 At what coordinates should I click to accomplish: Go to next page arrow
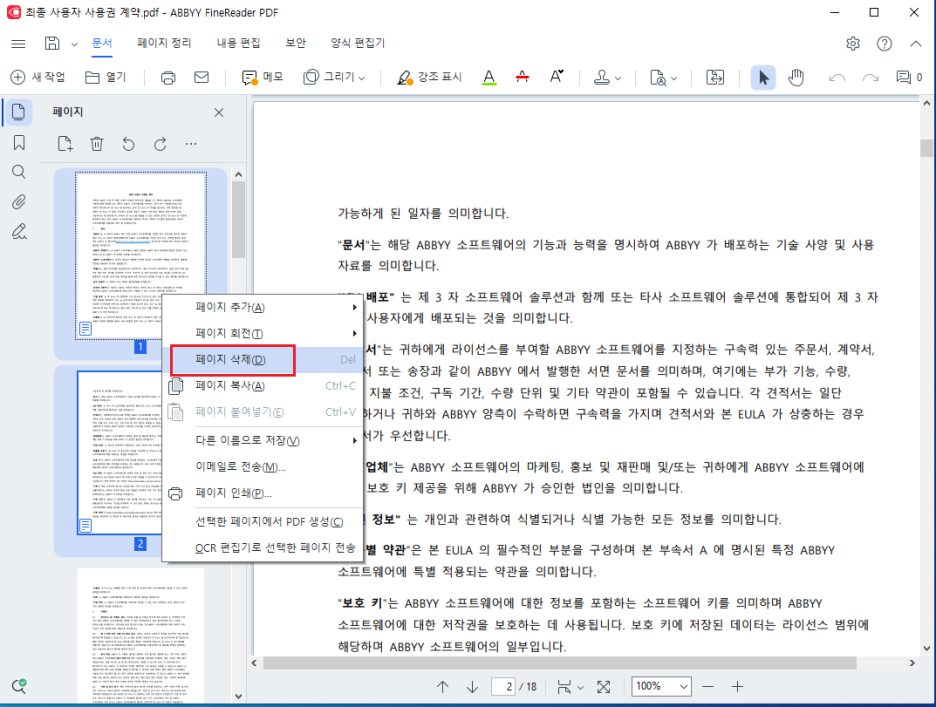tap(472, 687)
